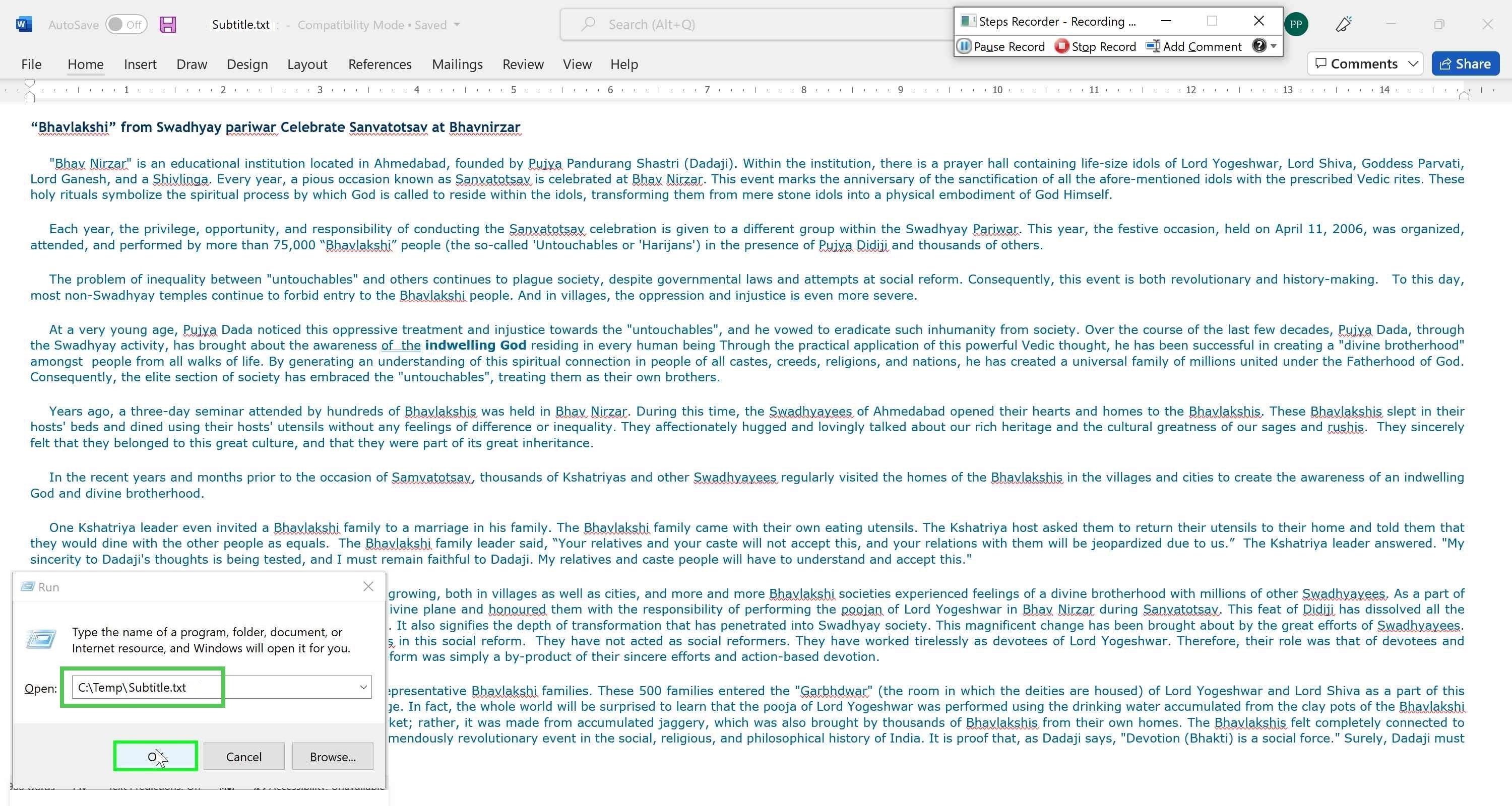Open the Steps Recorder help dropdown arrow

click(1274, 46)
